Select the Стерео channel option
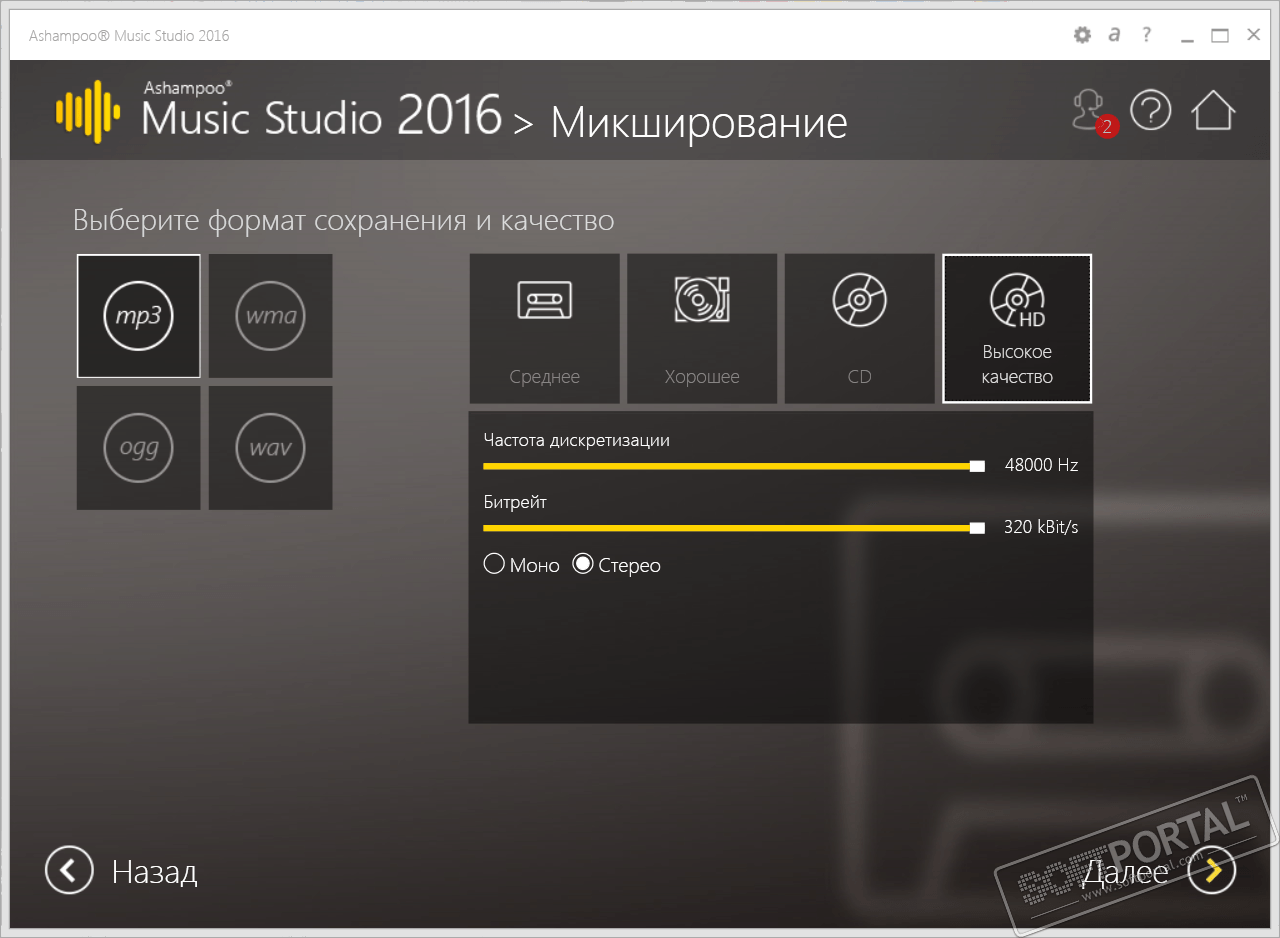 616,565
